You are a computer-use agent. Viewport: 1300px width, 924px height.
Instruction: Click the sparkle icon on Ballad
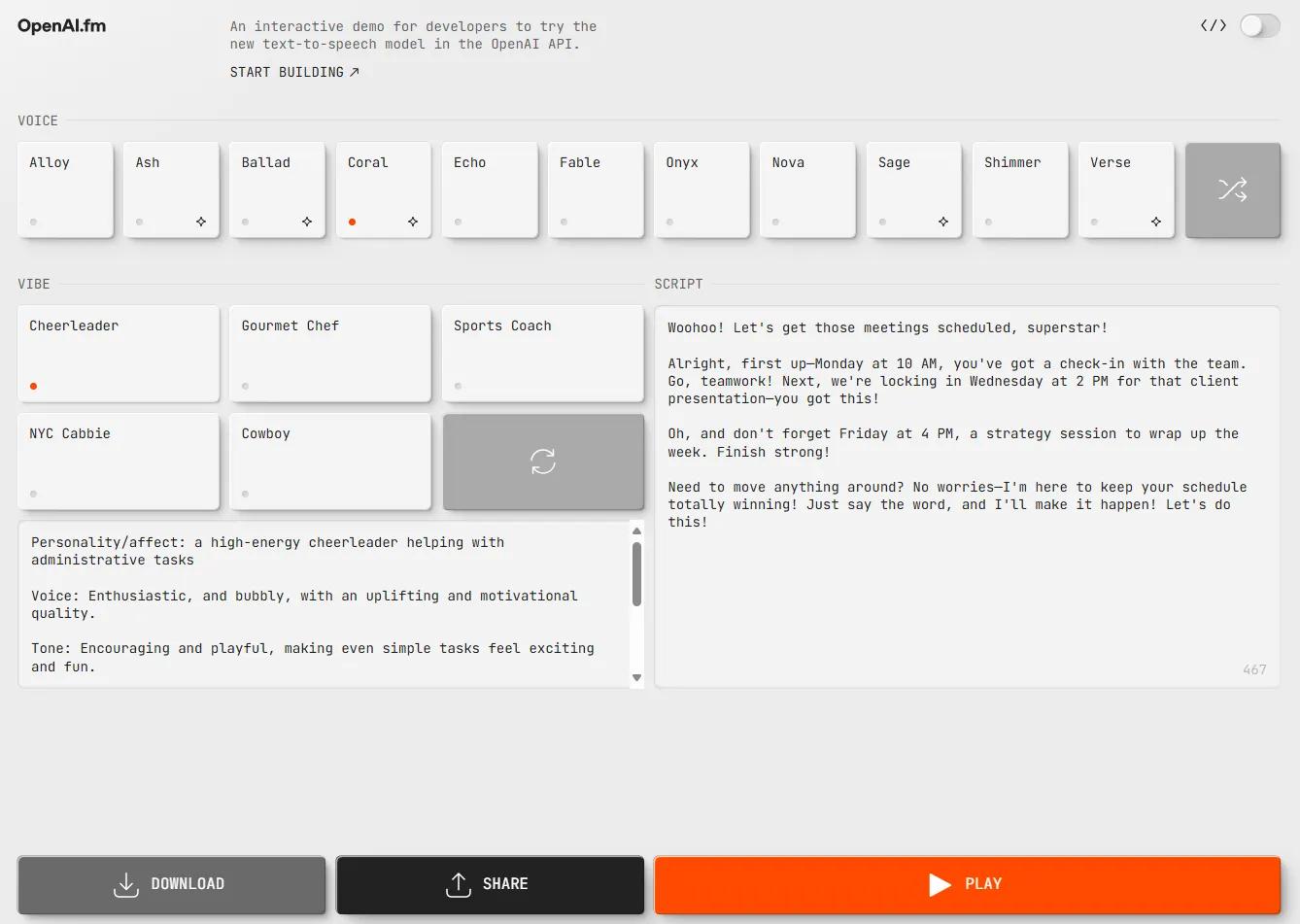click(x=307, y=222)
